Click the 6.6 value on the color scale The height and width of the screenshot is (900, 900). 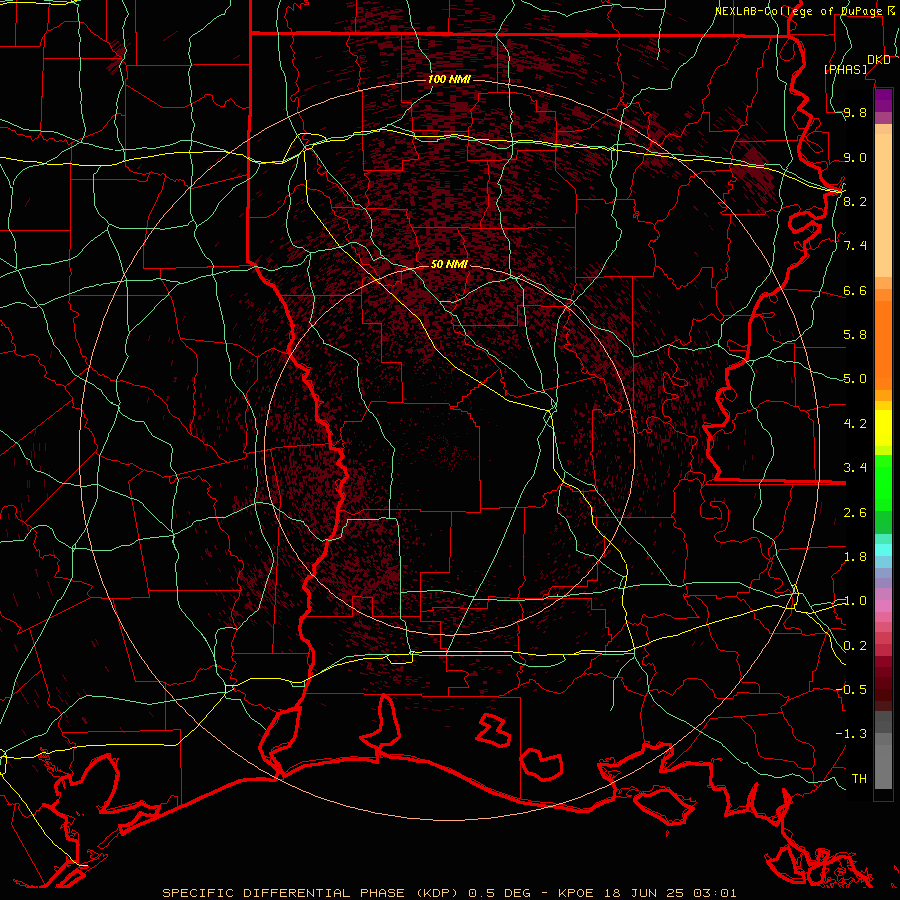(855, 290)
